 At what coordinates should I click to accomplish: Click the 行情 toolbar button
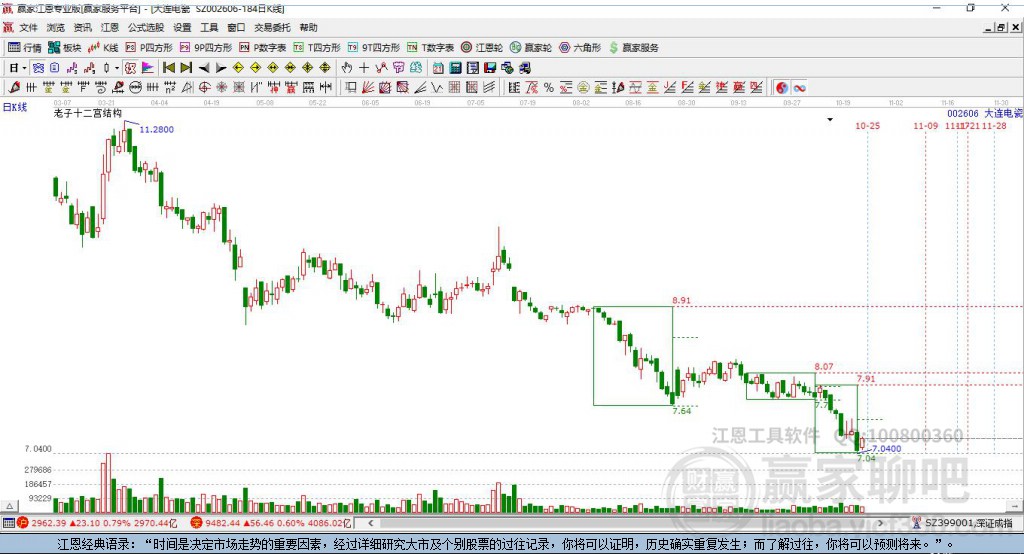[24, 48]
